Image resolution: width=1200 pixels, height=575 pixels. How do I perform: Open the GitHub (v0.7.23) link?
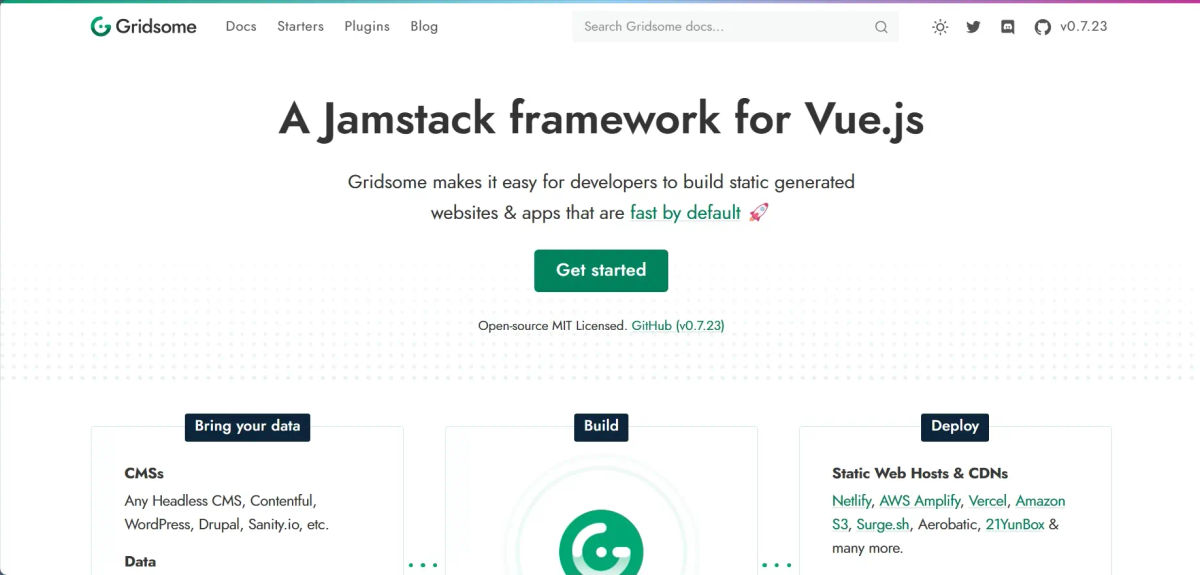[678, 326]
